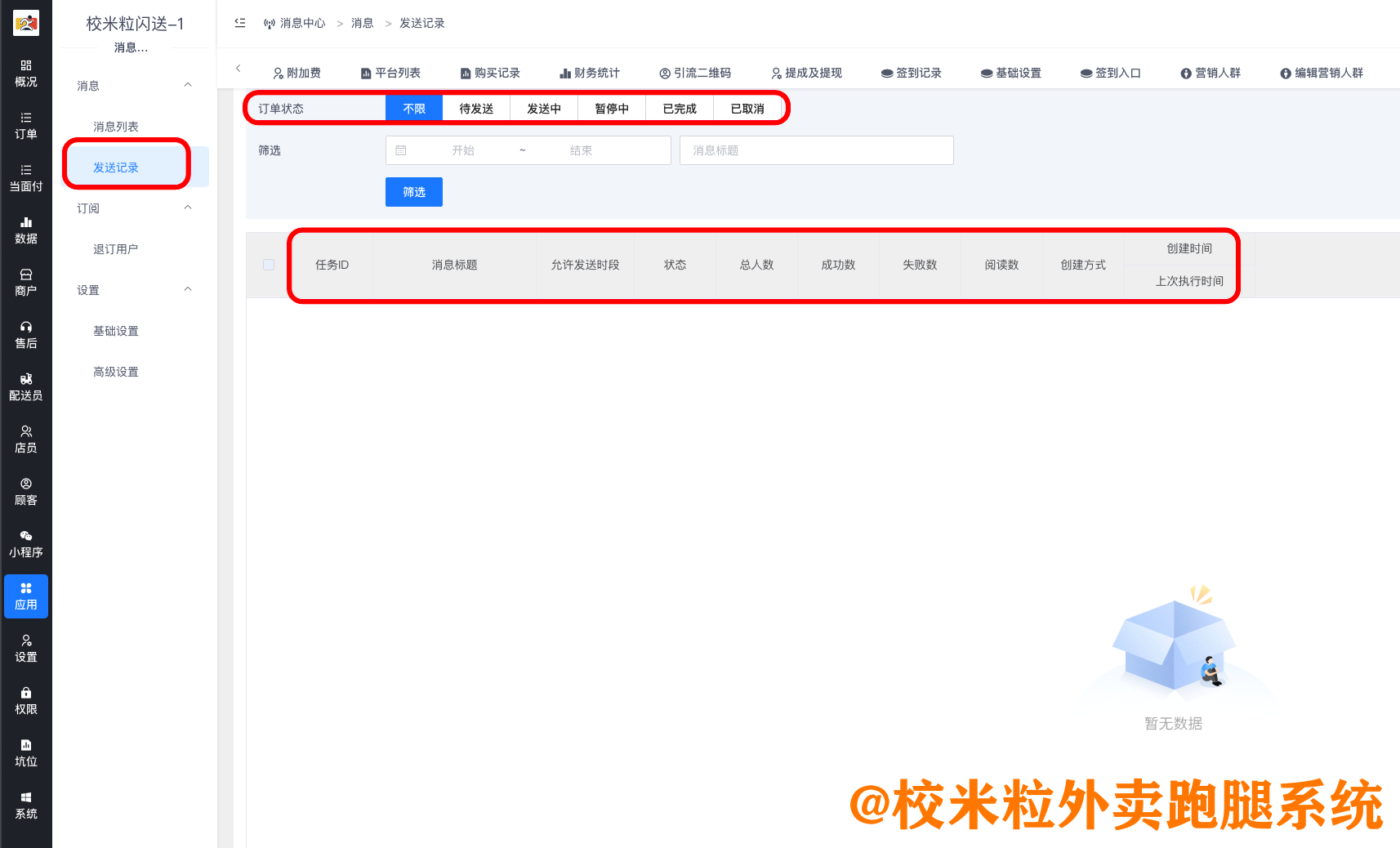Open the 订单 section in the sidebar

pyautogui.click(x=26, y=127)
